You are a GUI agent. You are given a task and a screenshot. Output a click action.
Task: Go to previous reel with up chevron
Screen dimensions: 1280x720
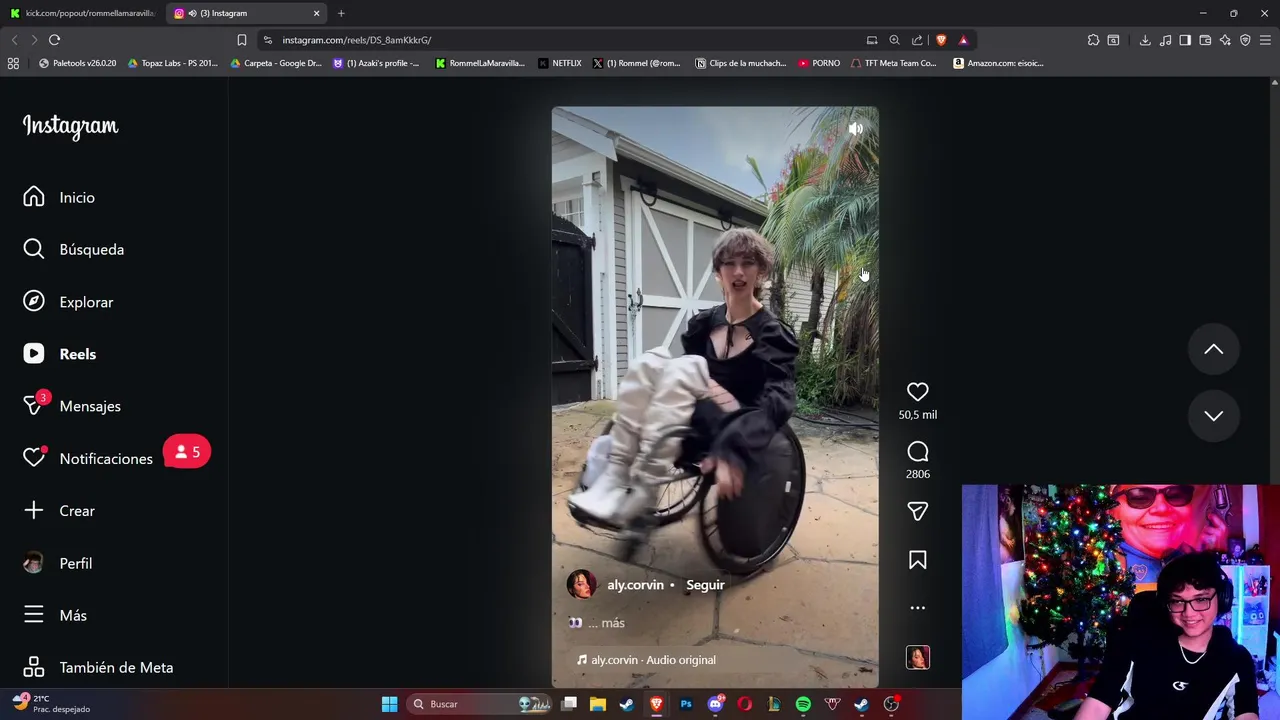(1213, 349)
